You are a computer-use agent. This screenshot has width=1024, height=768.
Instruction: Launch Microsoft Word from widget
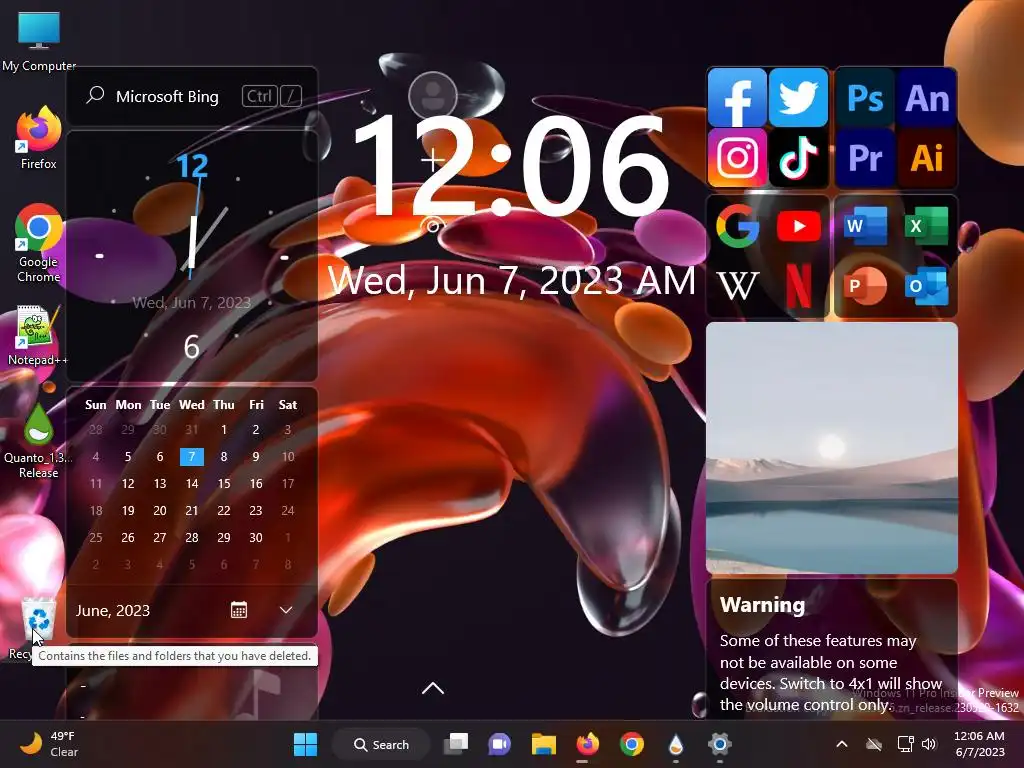coord(865,226)
